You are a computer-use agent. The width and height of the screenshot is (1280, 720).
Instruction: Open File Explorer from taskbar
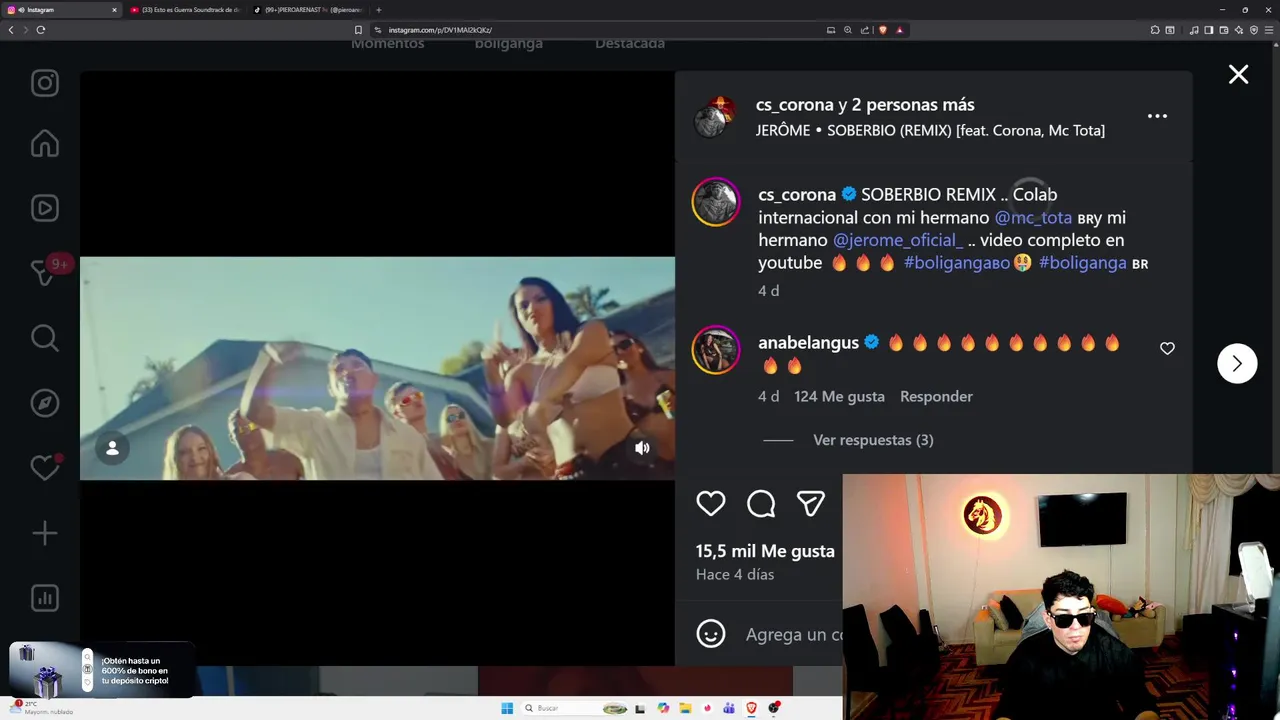pyautogui.click(x=686, y=708)
